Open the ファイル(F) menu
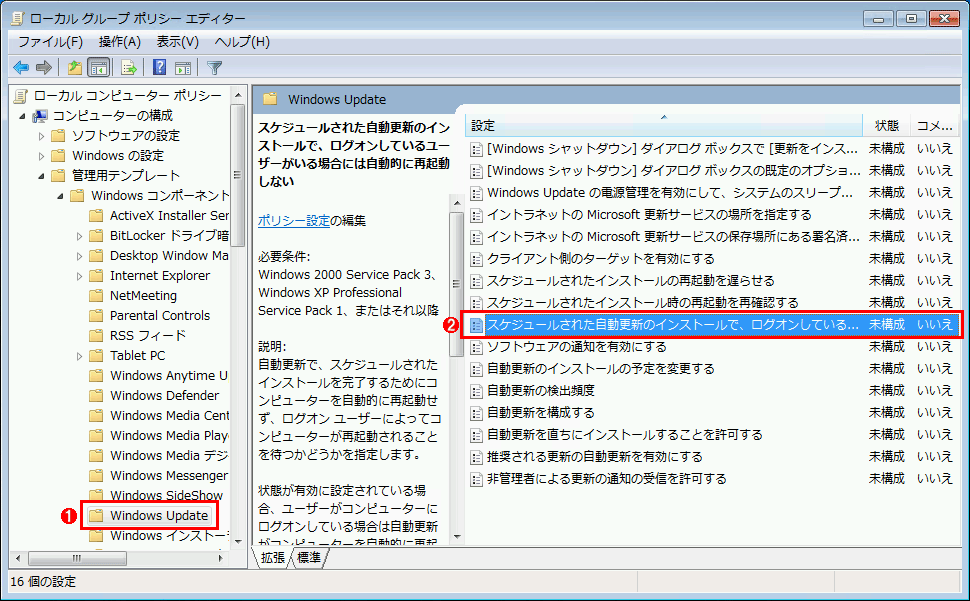The height and width of the screenshot is (601, 970). [x=50, y=42]
